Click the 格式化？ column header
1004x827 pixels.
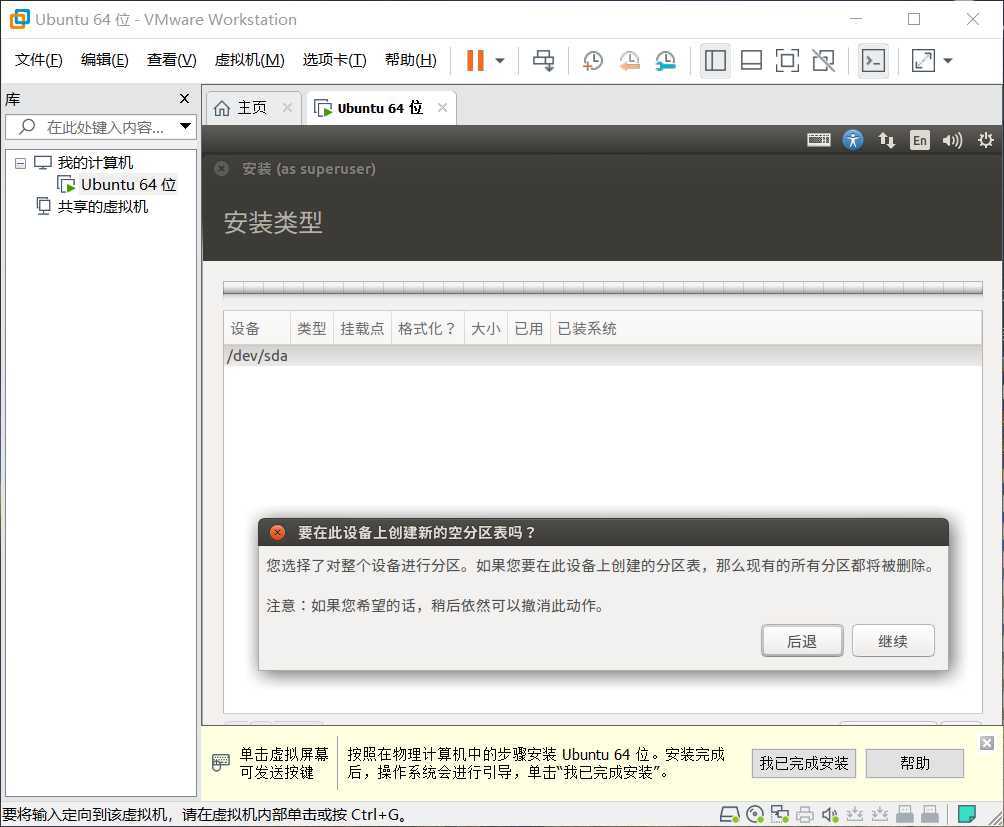click(428, 328)
